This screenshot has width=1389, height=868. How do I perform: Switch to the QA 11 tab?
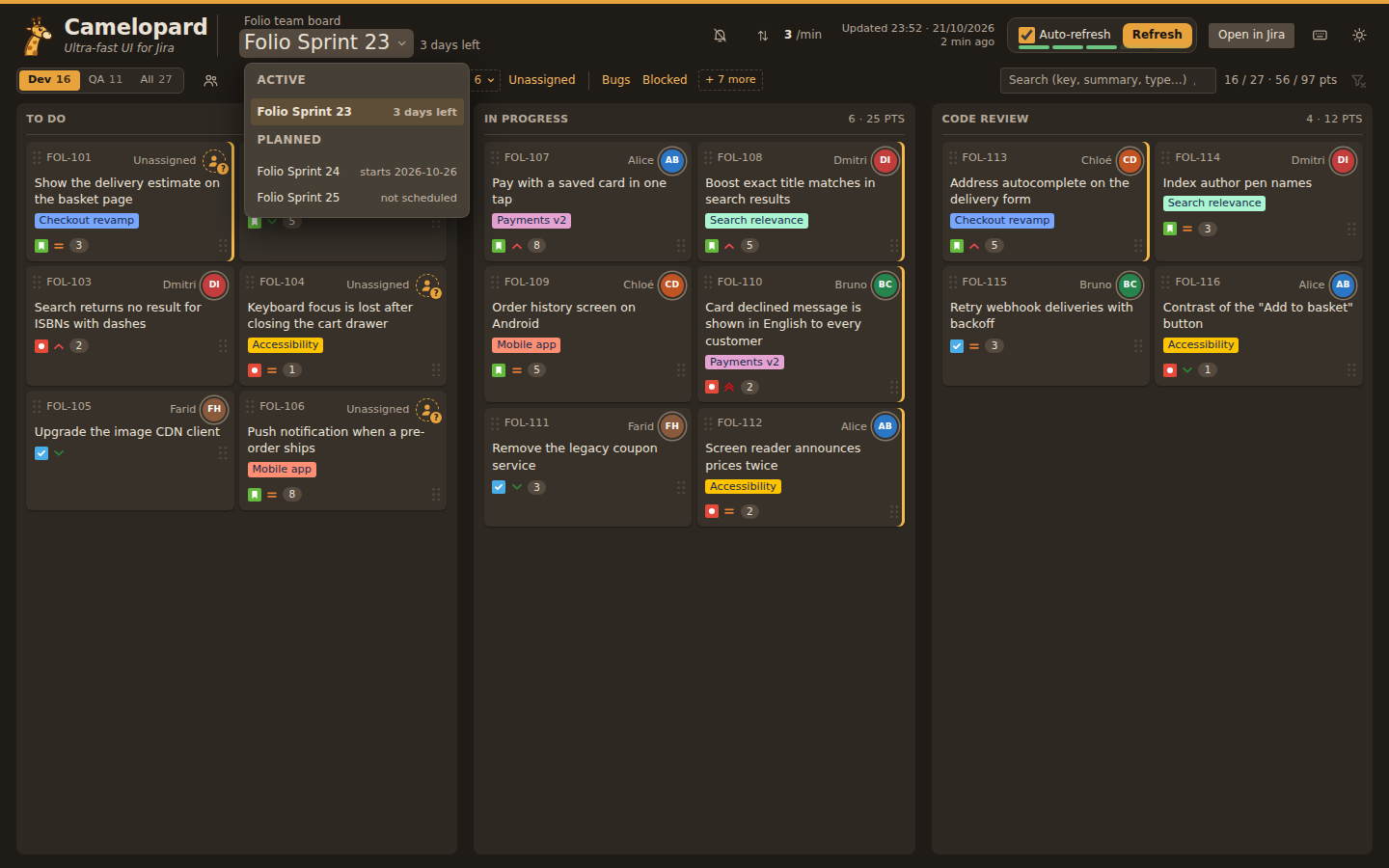(x=105, y=80)
